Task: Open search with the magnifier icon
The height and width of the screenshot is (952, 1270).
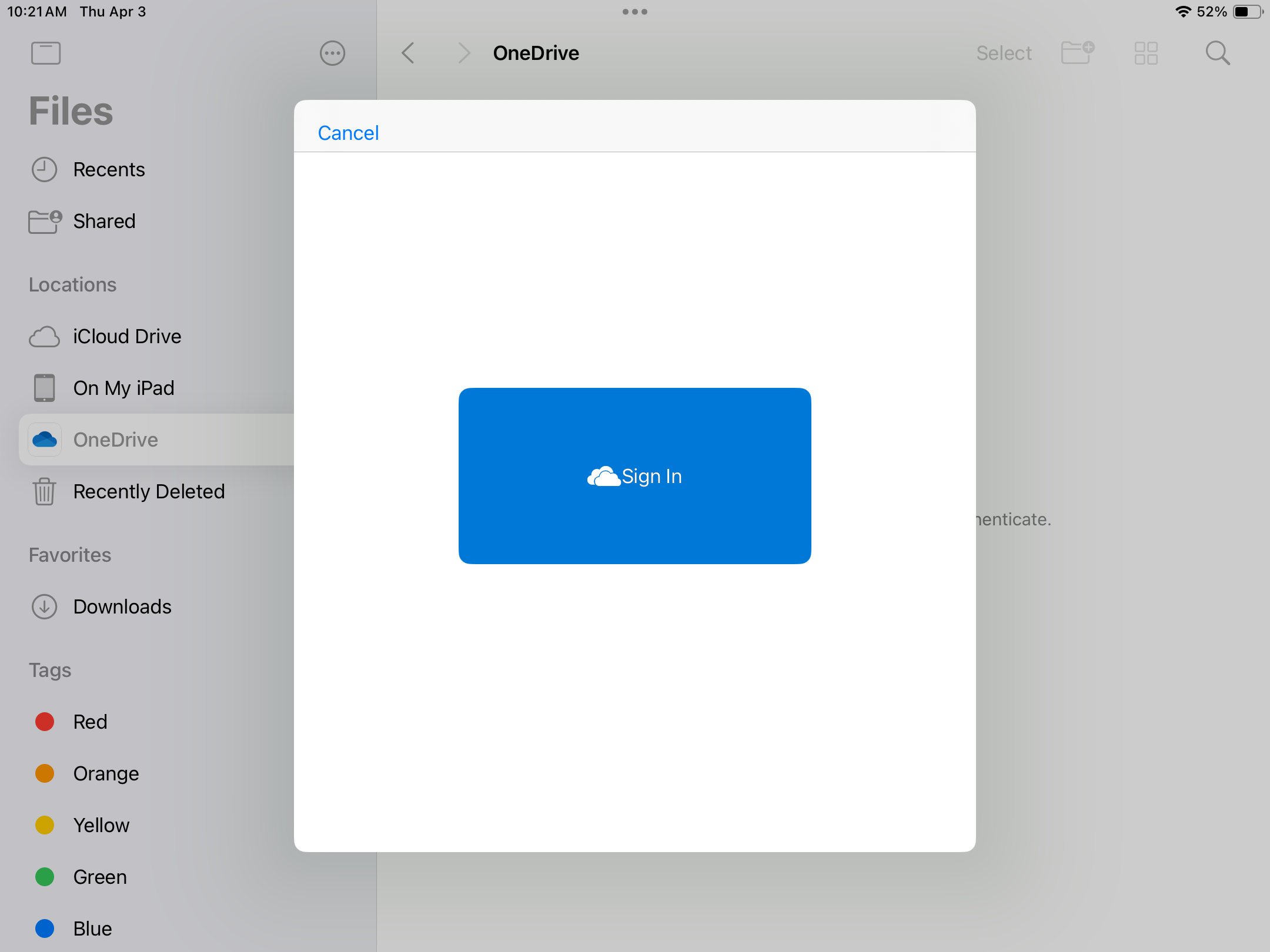Action: coord(1218,53)
